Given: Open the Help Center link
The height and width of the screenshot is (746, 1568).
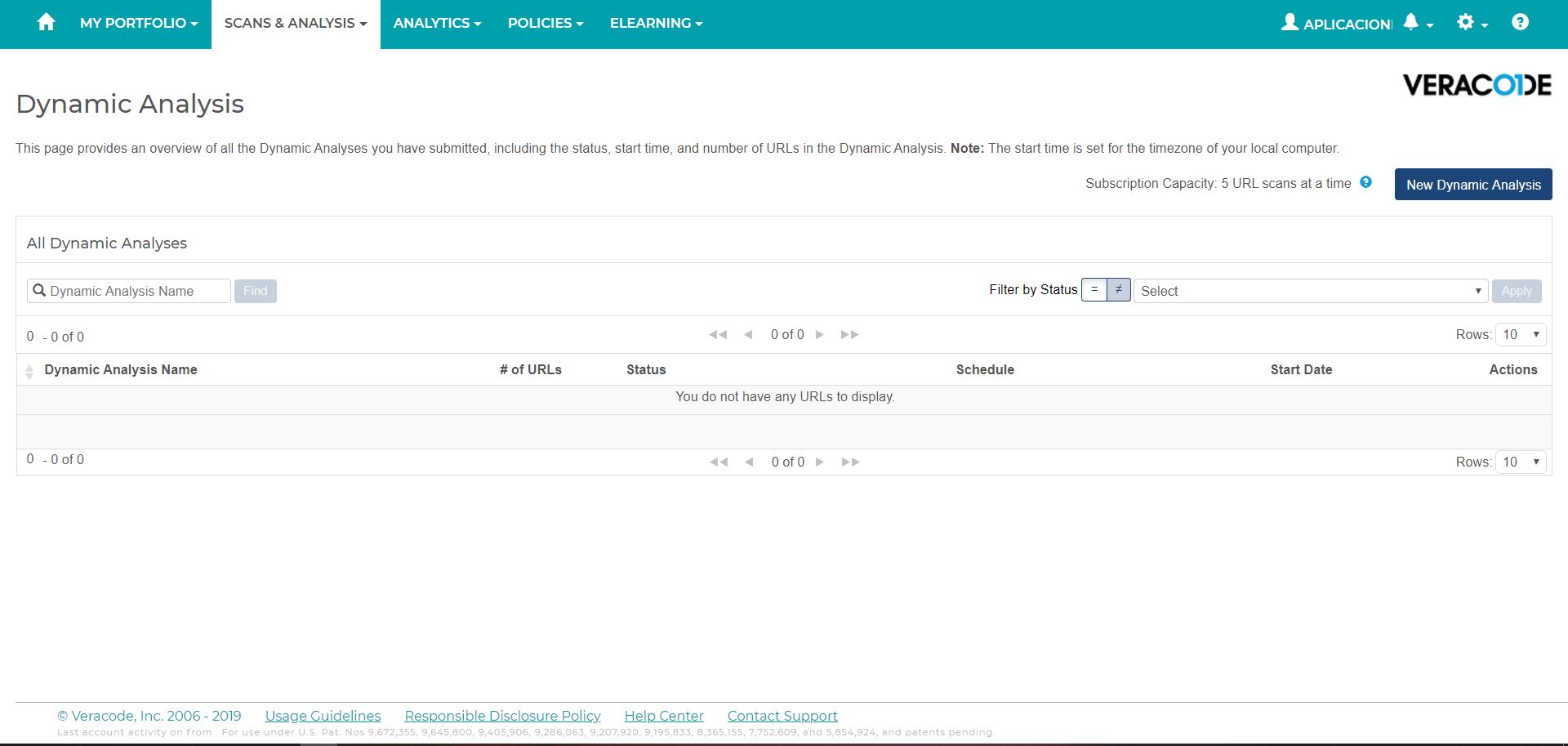Looking at the screenshot, I should click(x=664, y=716).
